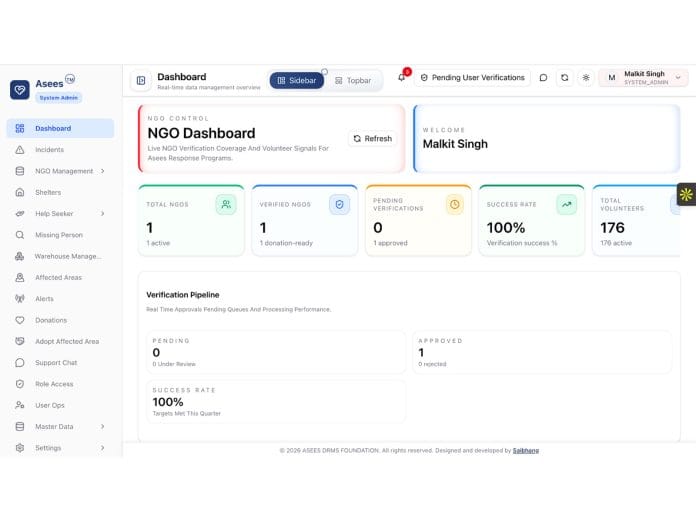The height and width of the screenshot is (522, 696).
Task: Click the "Targets Met This Quarter" text
Action: point(186,413)
